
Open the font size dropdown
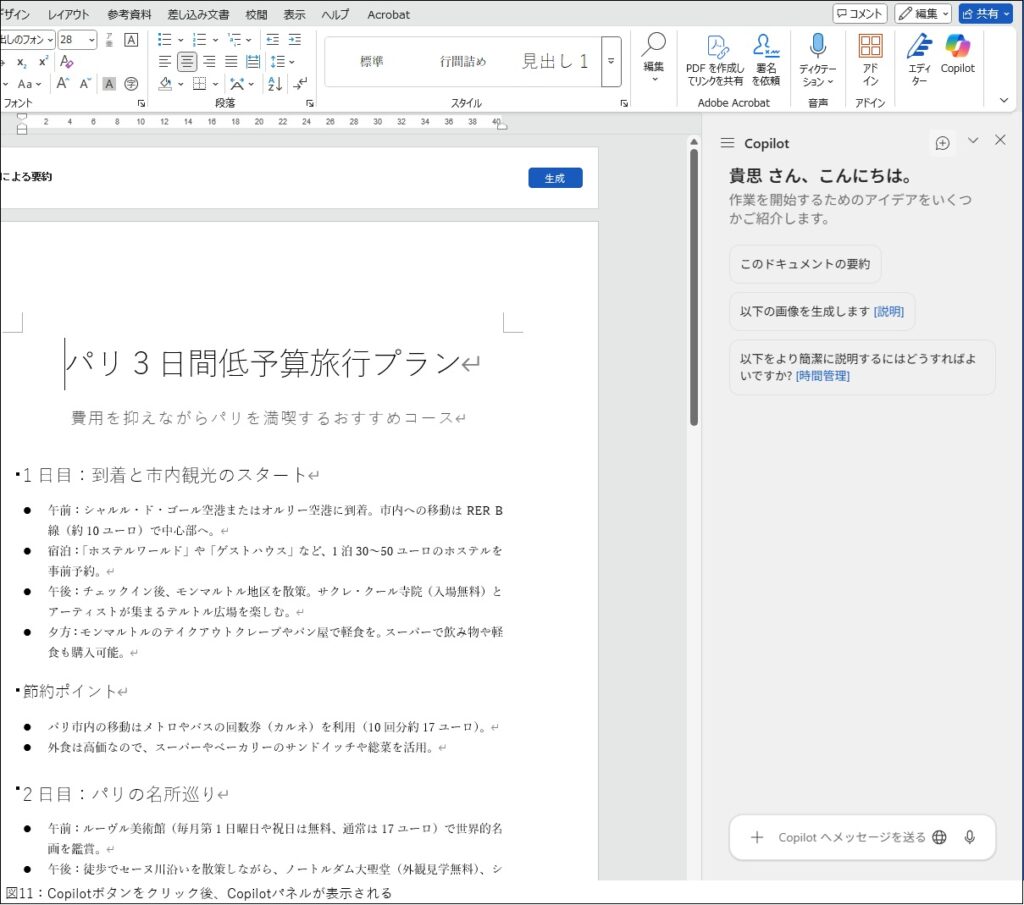(x=93, y=39)
